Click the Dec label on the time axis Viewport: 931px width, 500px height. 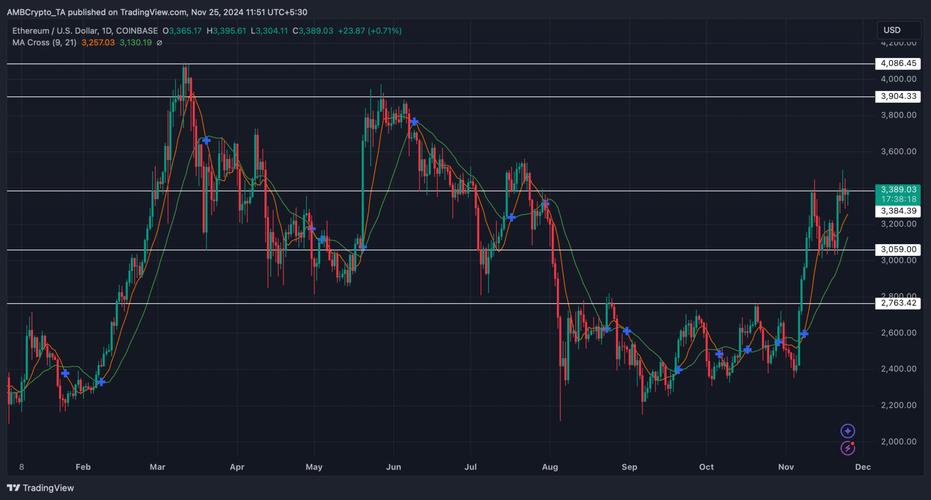(x=864, y=466)
